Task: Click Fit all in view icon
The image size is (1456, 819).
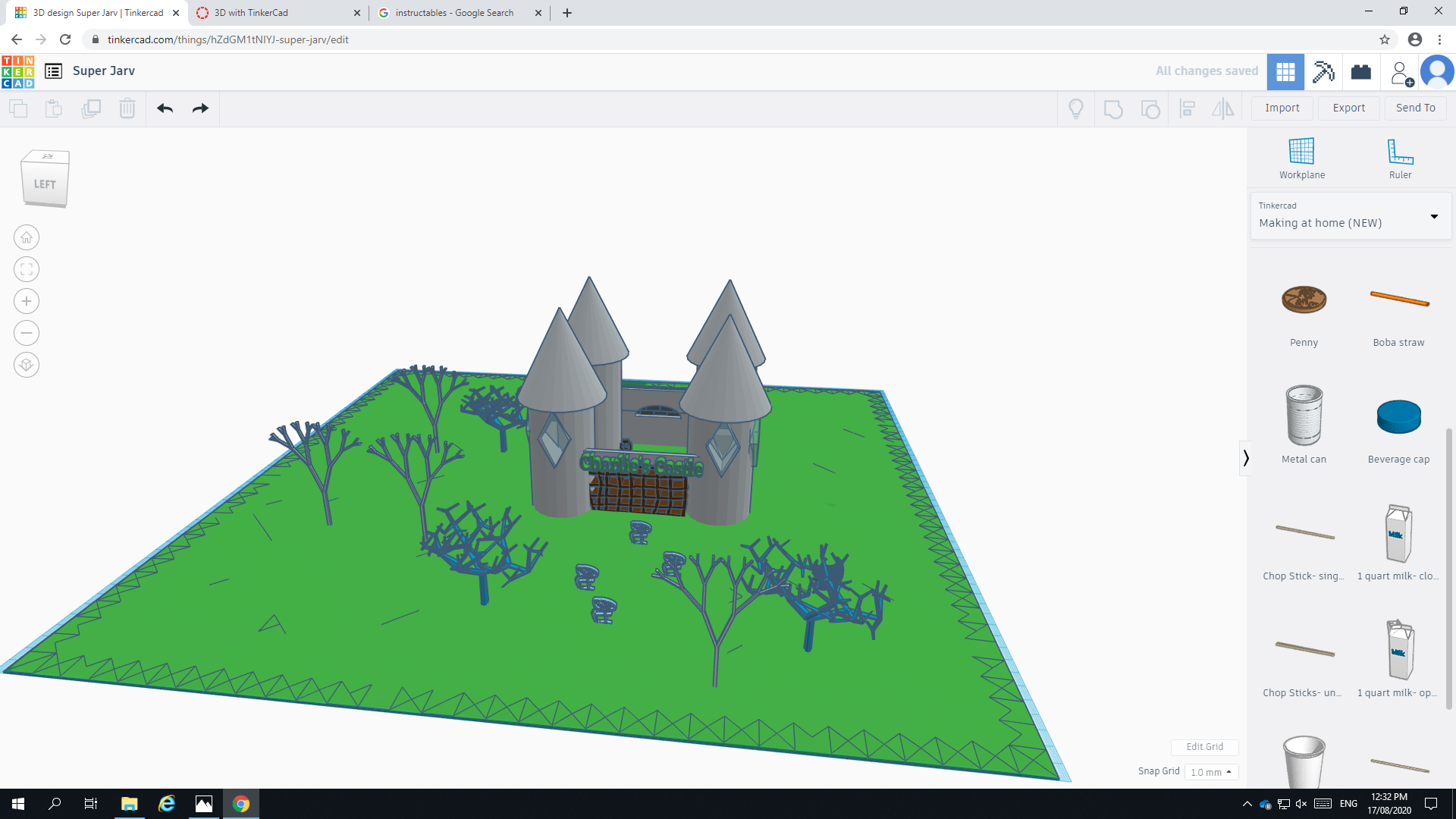Action: [x=27, y=270]
